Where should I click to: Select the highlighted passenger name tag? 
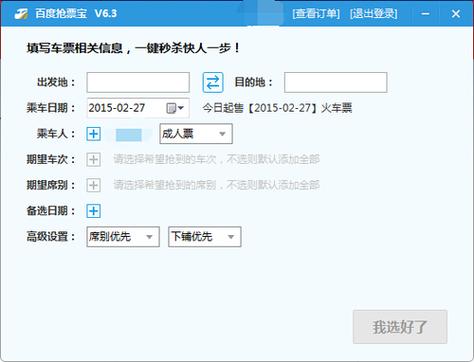(x=129, y=135)
